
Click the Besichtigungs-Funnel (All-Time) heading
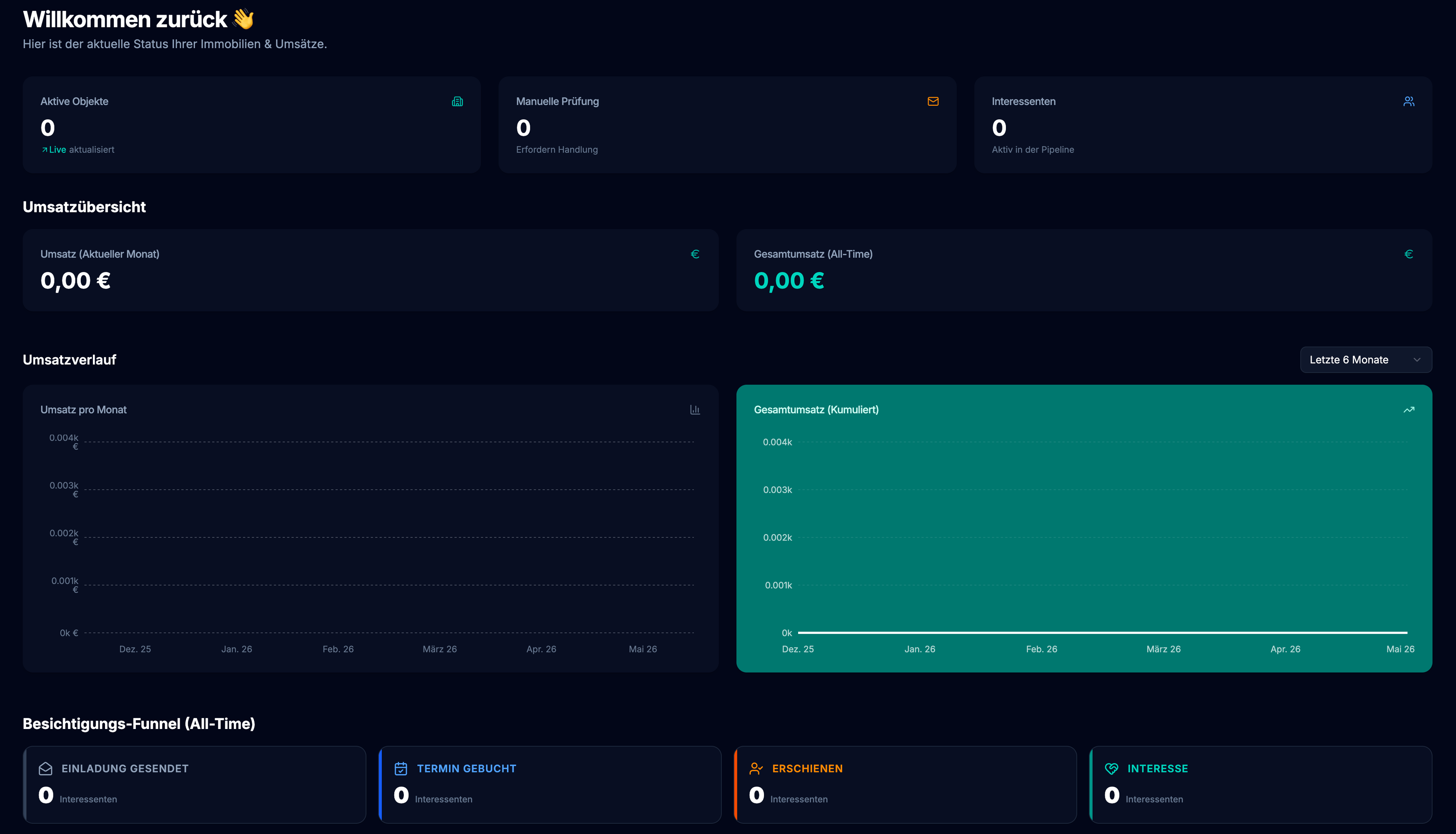coord(139,723)
